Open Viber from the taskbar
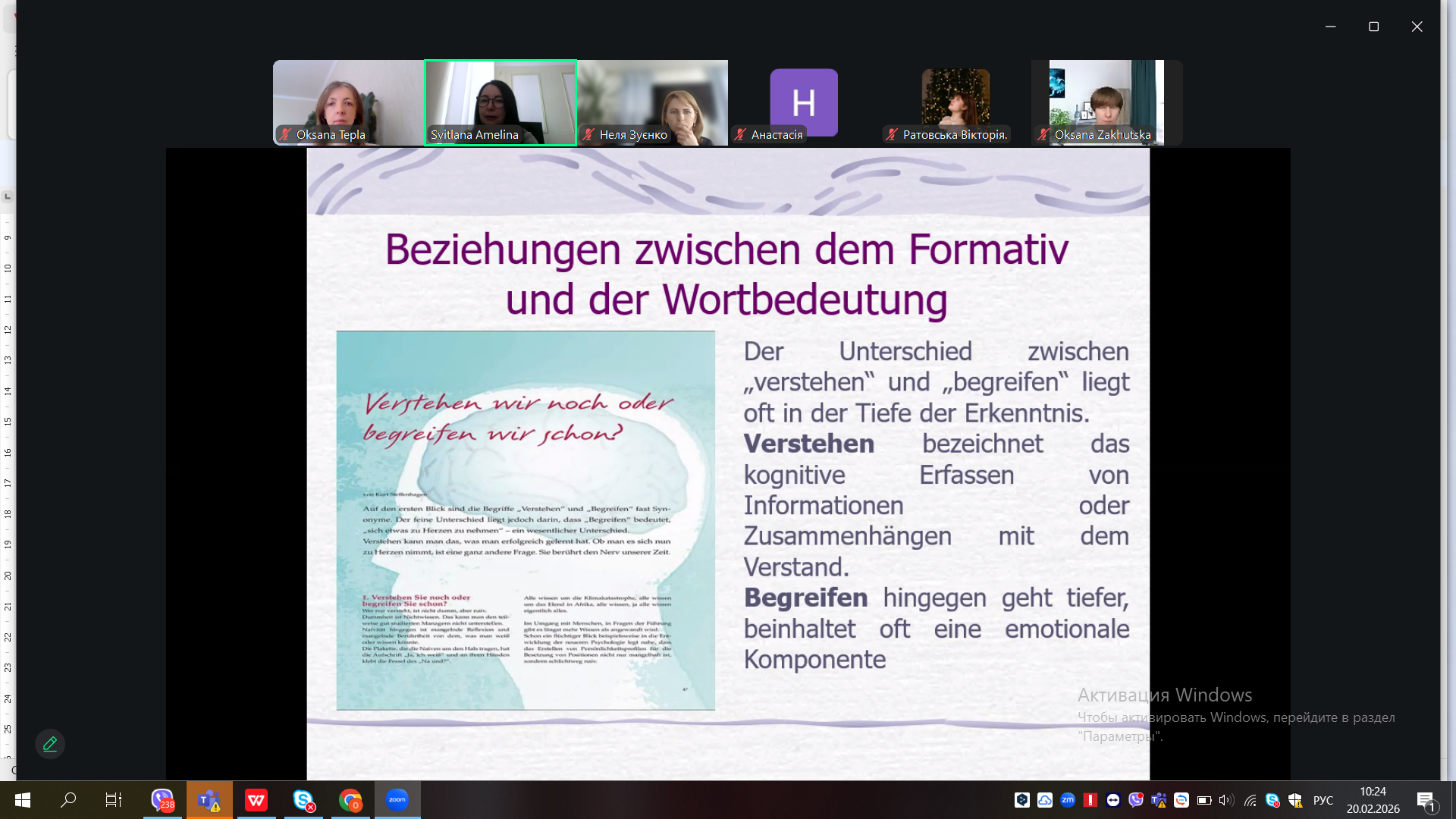 [162, 800]
